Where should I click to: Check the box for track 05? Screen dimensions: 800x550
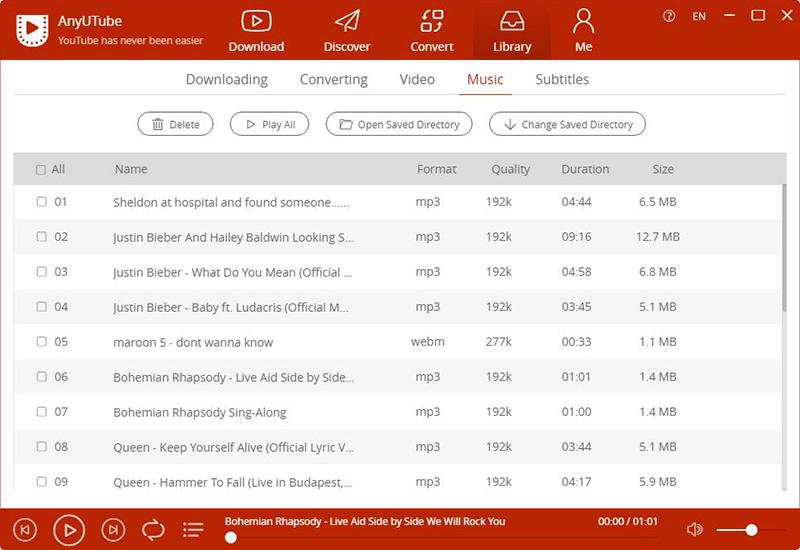point(42,341)
